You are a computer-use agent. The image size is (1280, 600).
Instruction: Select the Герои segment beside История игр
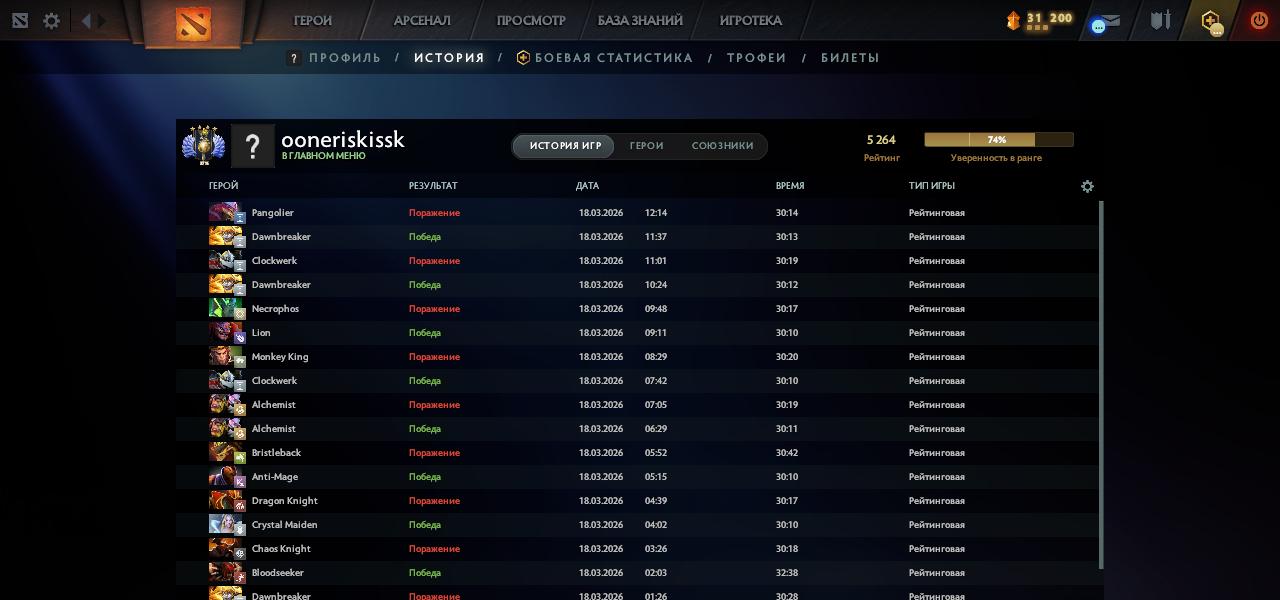pyautogui.click(x=646, y=146)
